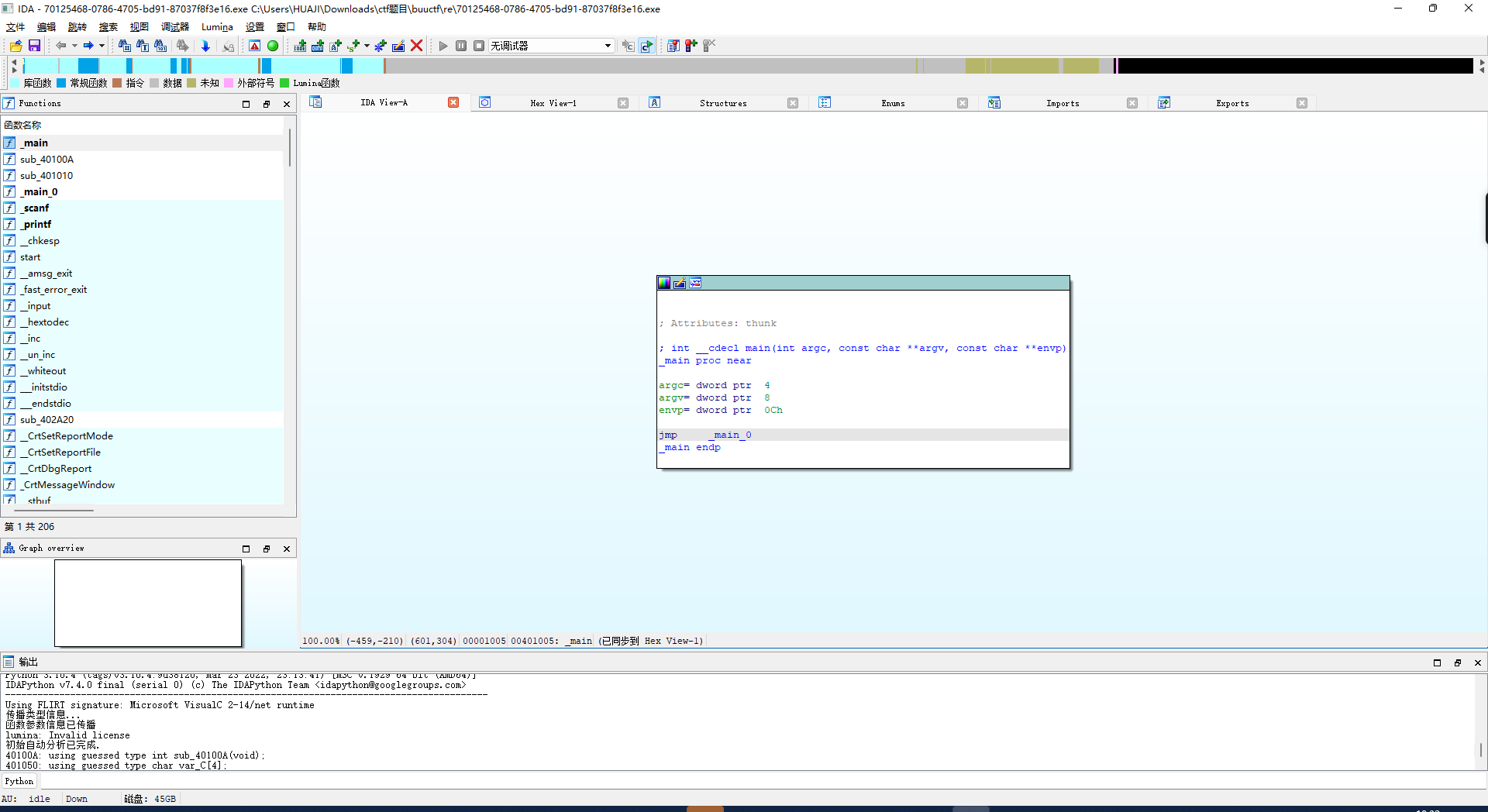Click the convert-to-data icon
Screen dimensions: 1488x812
318,46
